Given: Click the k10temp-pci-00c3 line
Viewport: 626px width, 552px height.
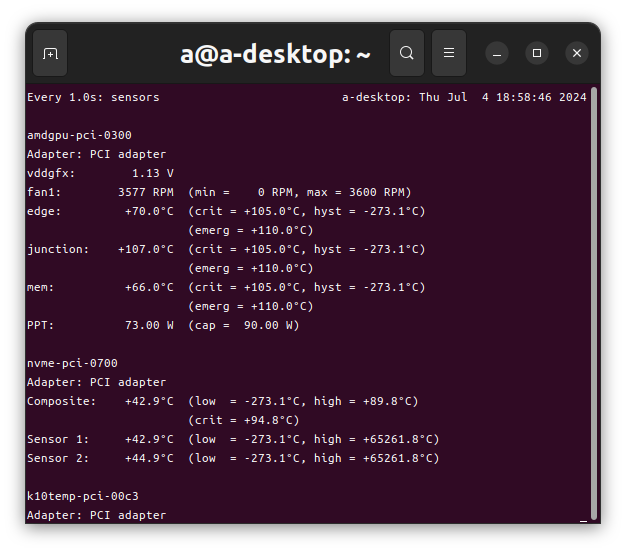Looking at the screenshot, I should tap(83, 496).
